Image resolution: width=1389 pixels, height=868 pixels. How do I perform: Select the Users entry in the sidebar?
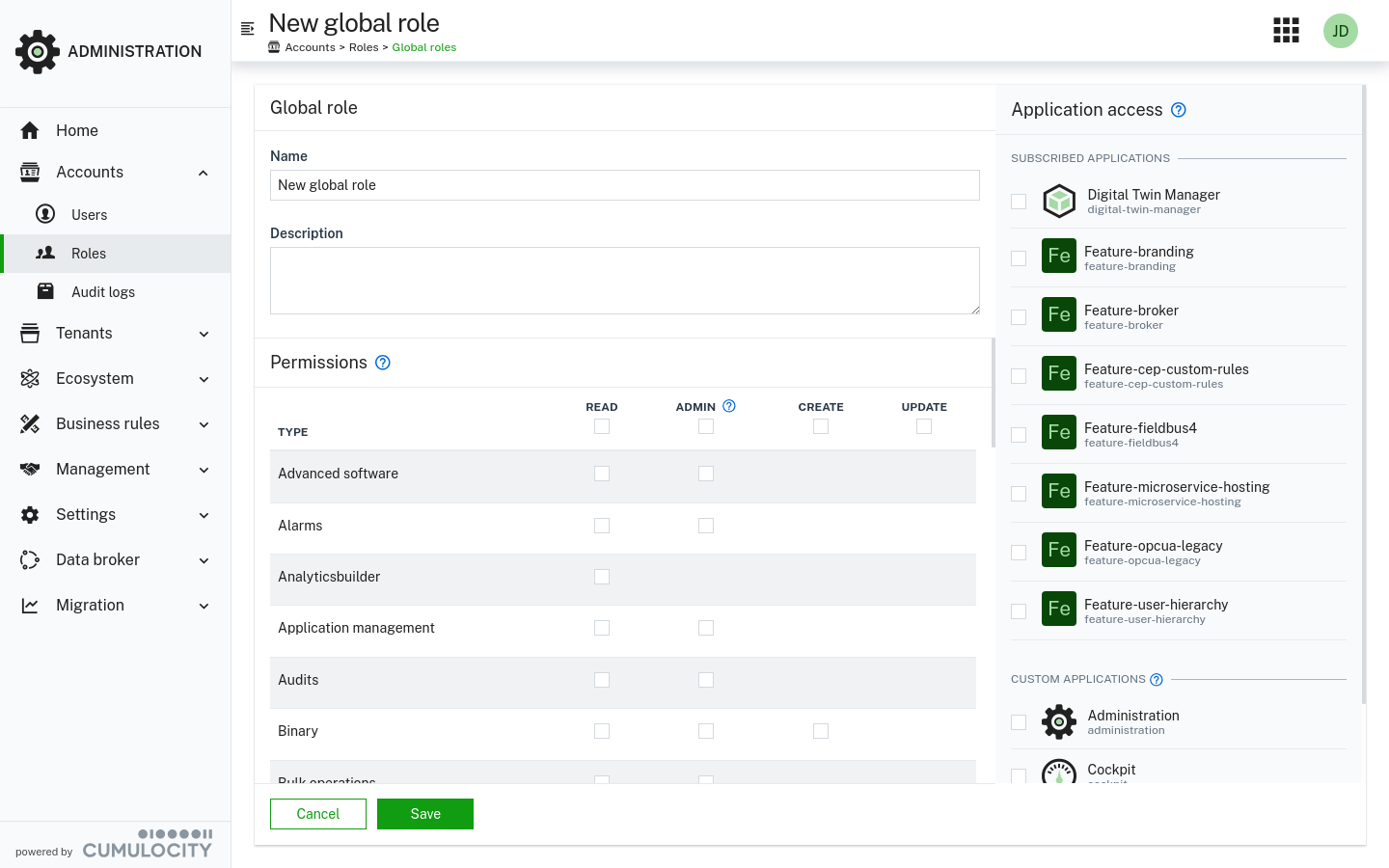(90, 214)
